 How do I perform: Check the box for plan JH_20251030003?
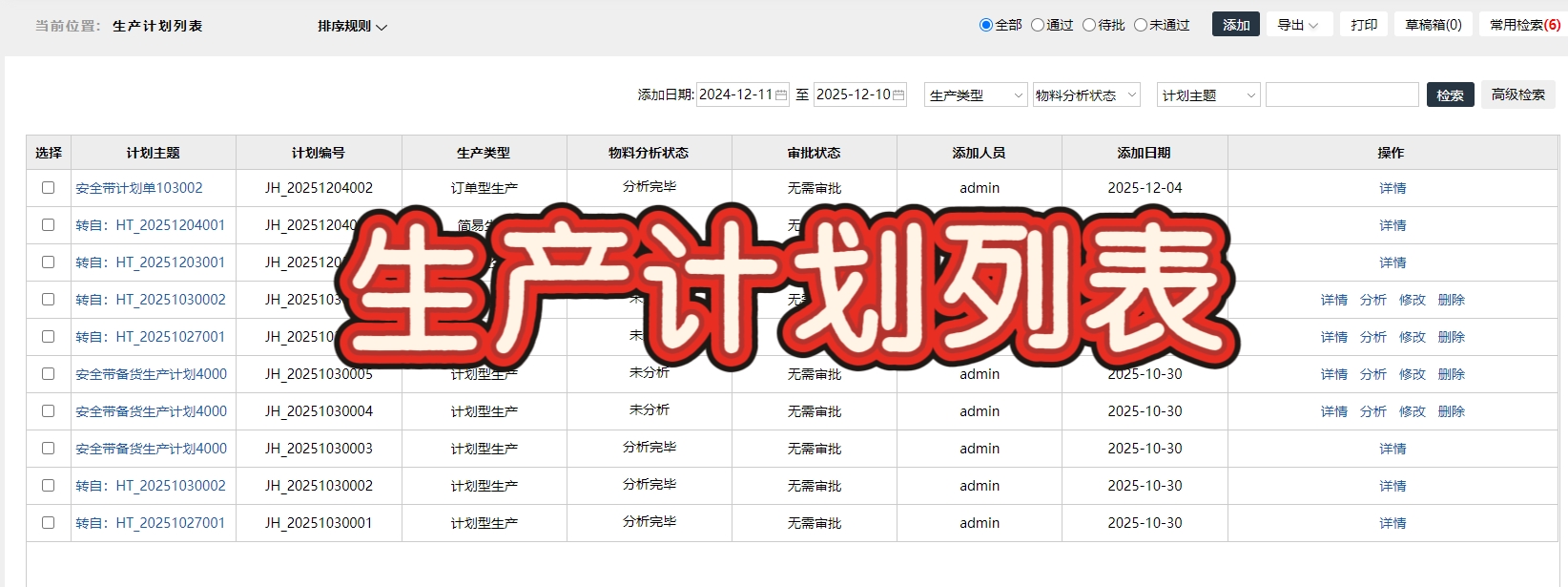tap(49, 449)
